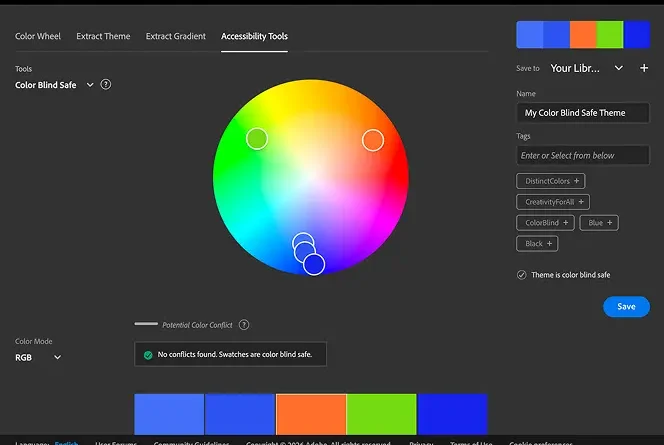664x445 pixels.
Task: Expand the Color Blind Safe tools dropdown
Action: 90,85
